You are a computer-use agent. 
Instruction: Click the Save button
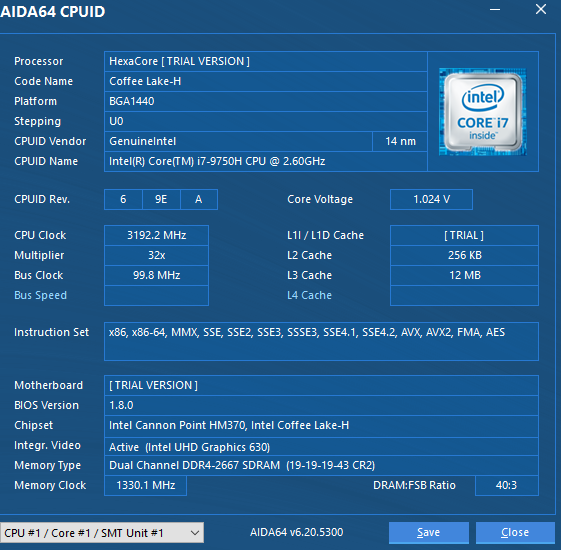click(x=429, y=533)
